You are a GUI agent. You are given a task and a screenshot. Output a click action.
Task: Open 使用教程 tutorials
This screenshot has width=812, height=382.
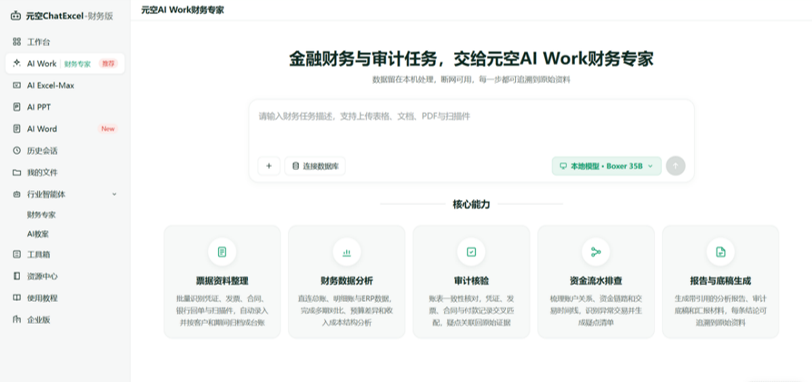[65, 298]
